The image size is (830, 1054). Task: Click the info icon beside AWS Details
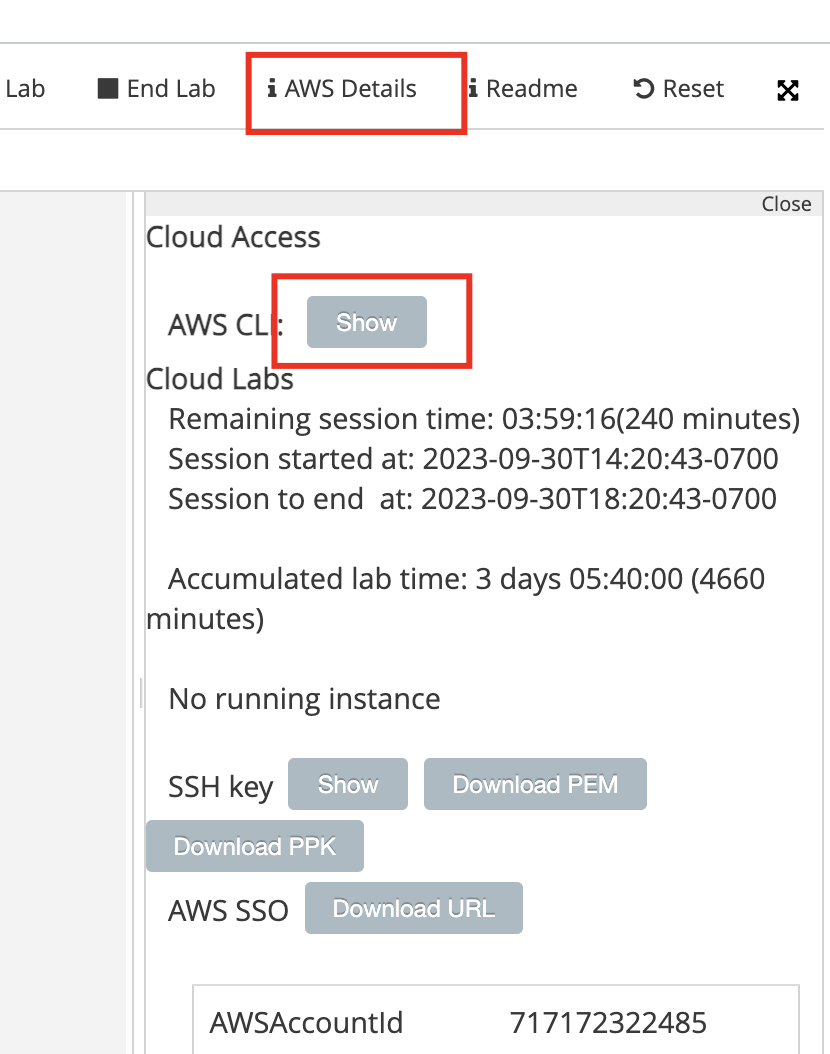271,88
